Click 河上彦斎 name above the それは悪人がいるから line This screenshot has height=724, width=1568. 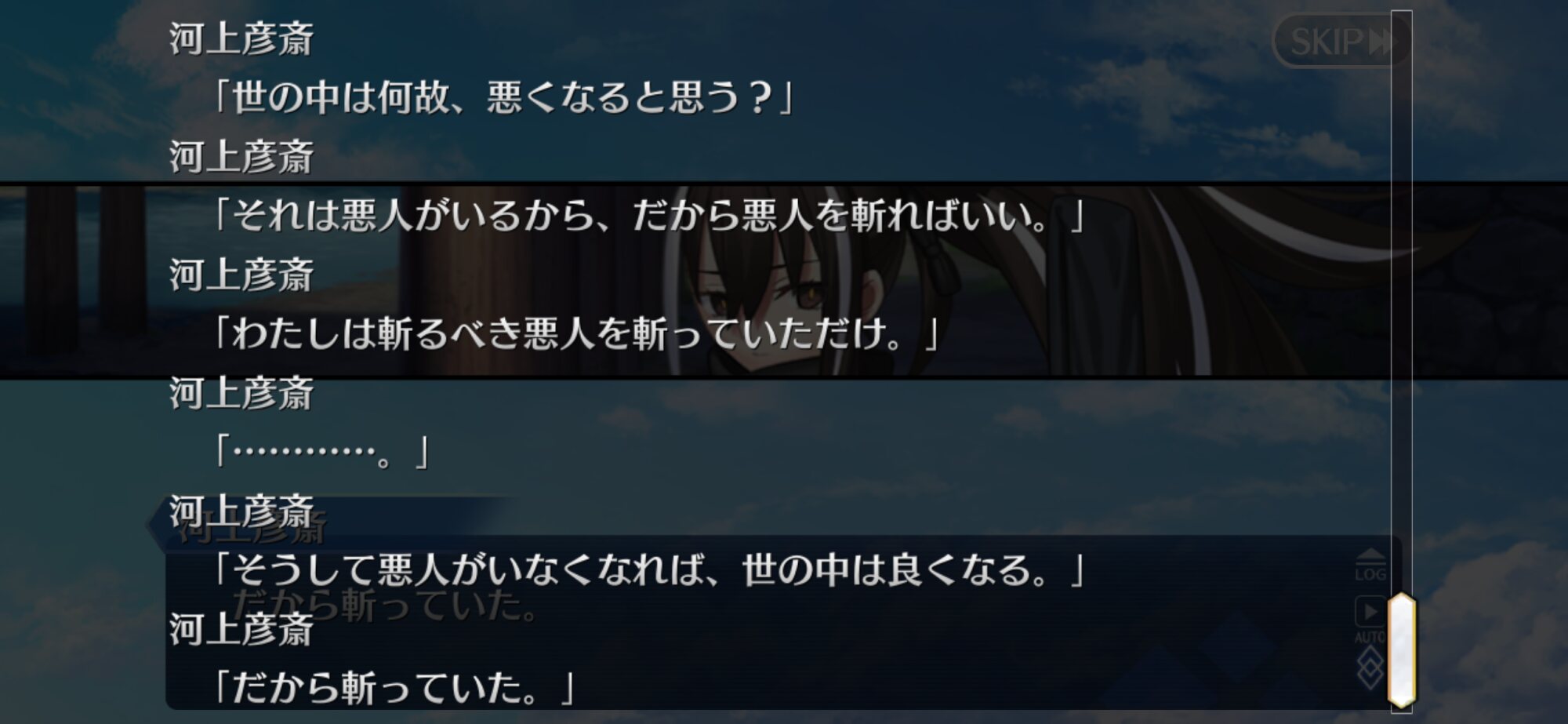point(242,157)
